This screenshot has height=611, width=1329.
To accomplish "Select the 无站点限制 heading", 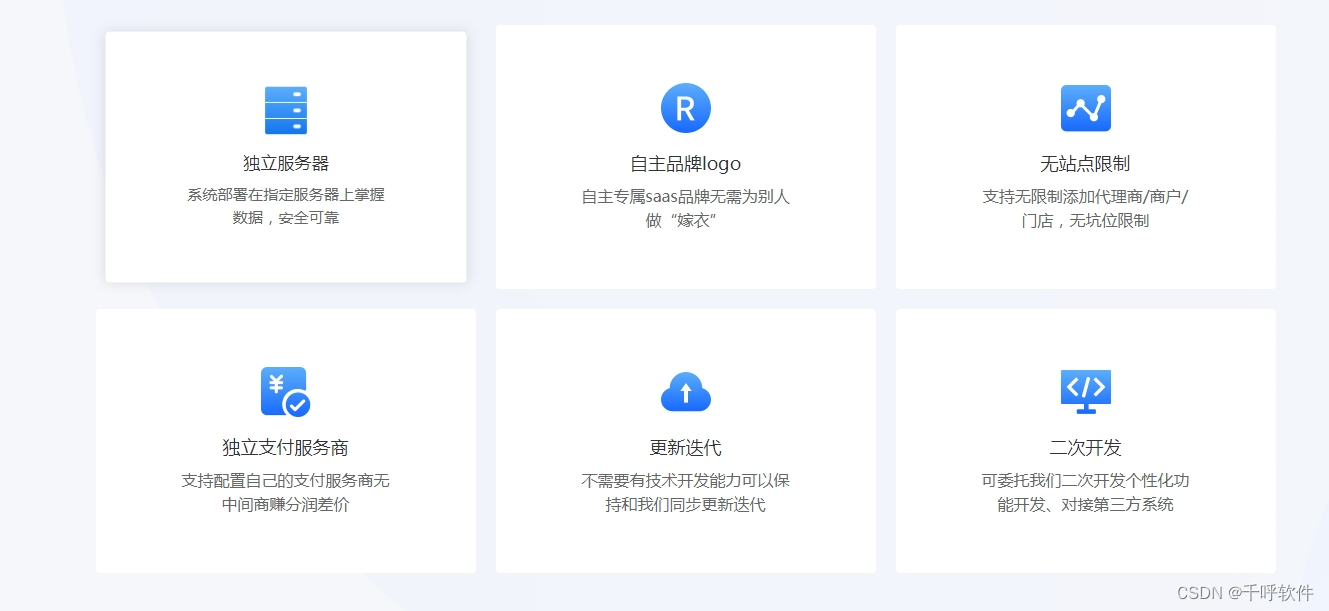I will coord(1086,164).
